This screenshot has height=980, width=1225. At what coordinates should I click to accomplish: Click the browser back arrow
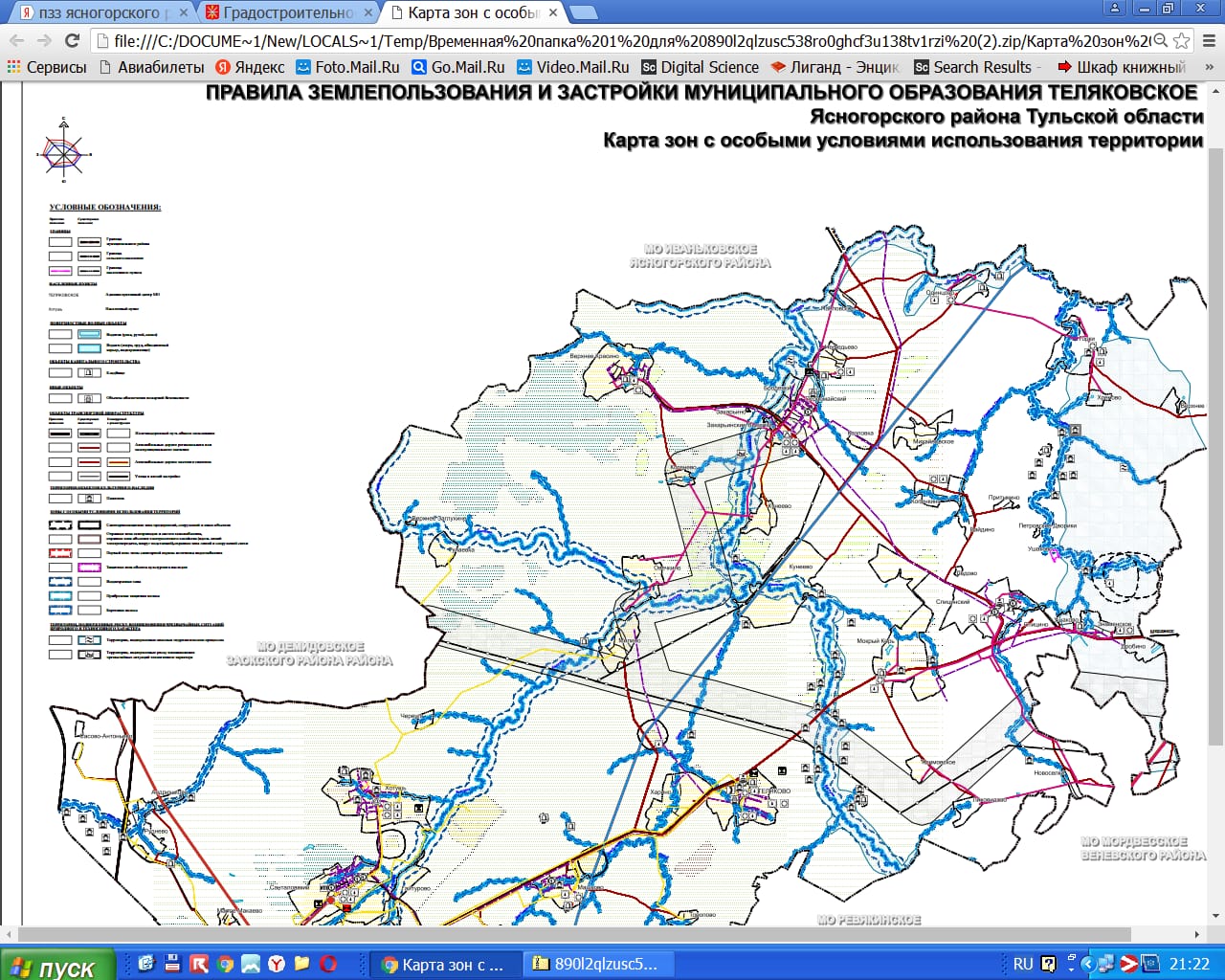17,40
